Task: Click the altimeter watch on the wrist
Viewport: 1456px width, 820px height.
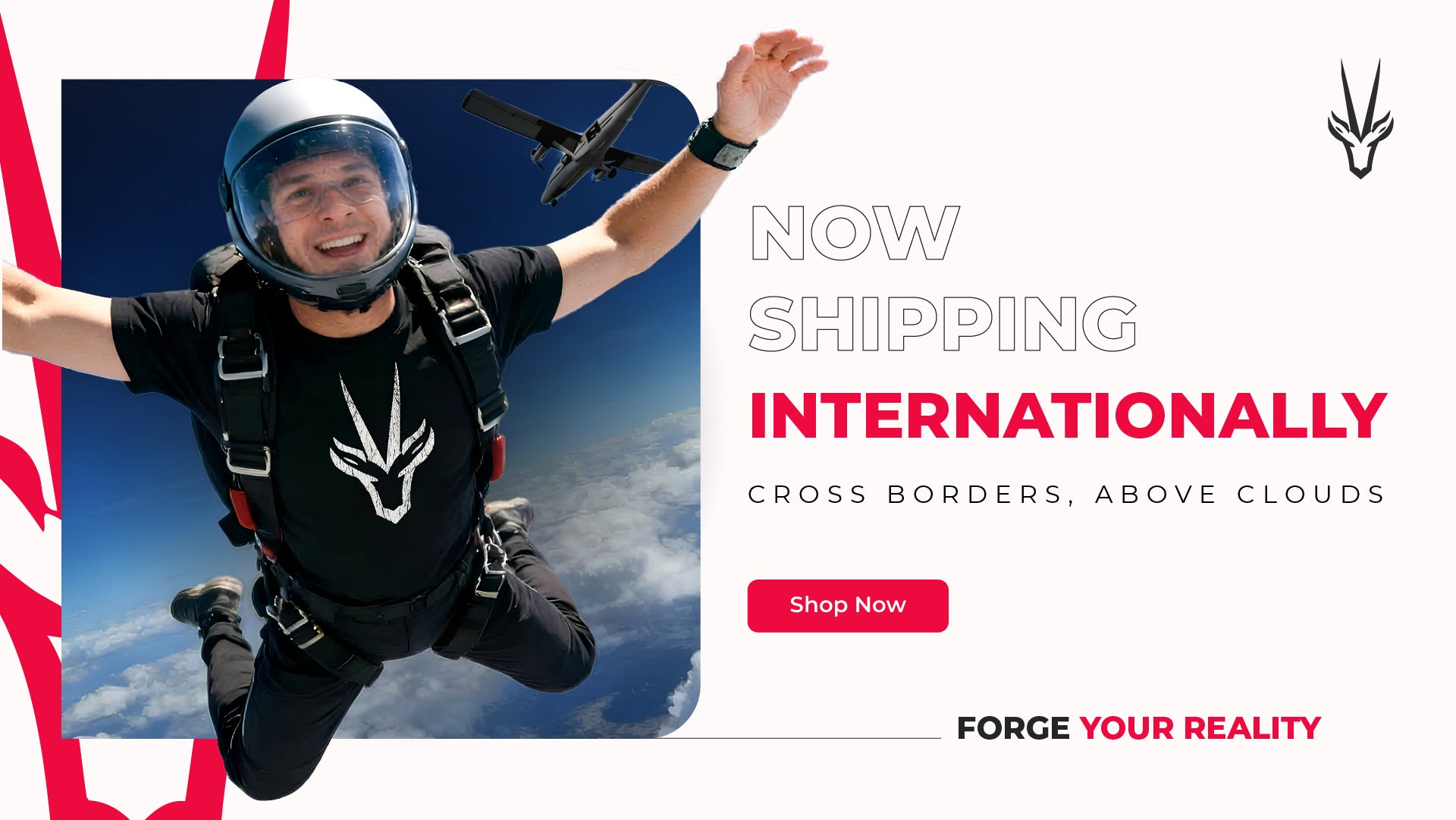Action: pos(721,146)
